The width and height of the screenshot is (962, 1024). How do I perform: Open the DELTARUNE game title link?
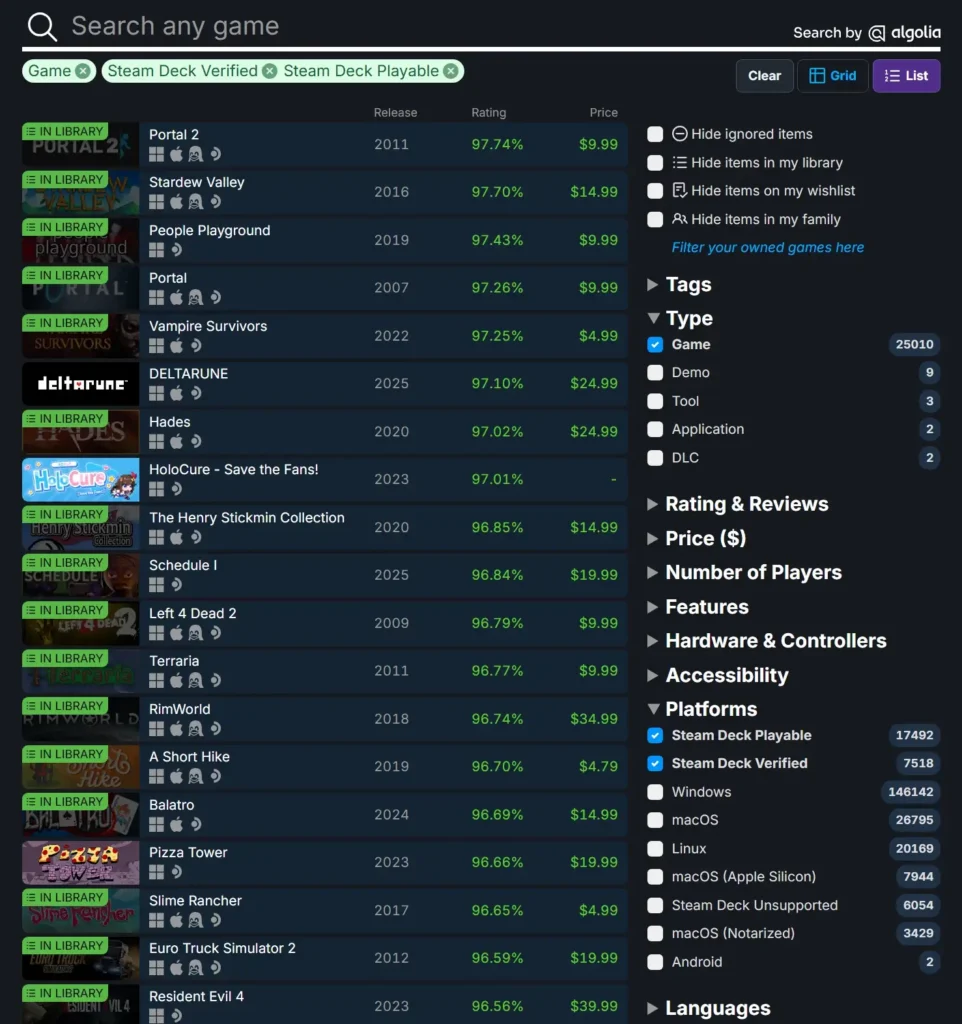coord(188,374)
